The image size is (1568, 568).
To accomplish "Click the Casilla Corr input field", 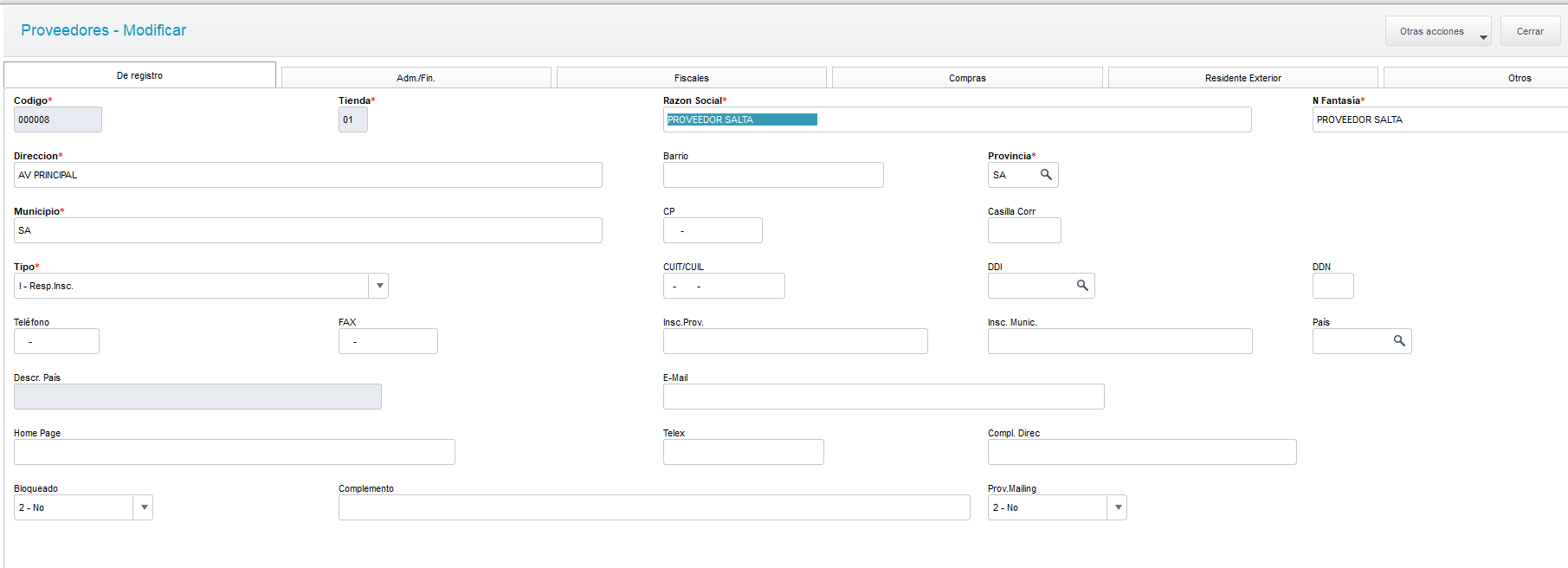I will pos(1024,230).
